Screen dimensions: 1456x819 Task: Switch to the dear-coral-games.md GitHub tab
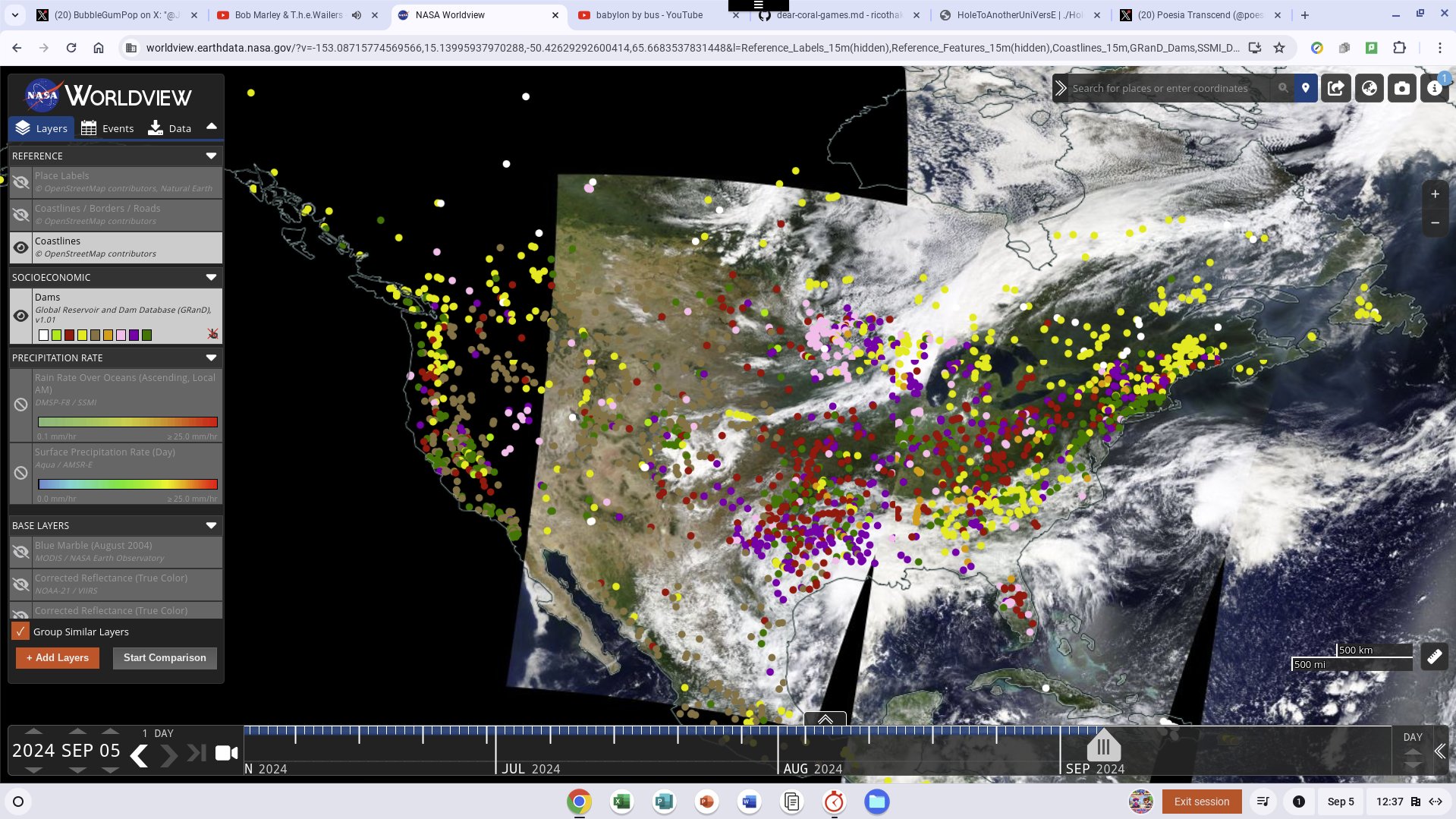click(x=838, y=14)
